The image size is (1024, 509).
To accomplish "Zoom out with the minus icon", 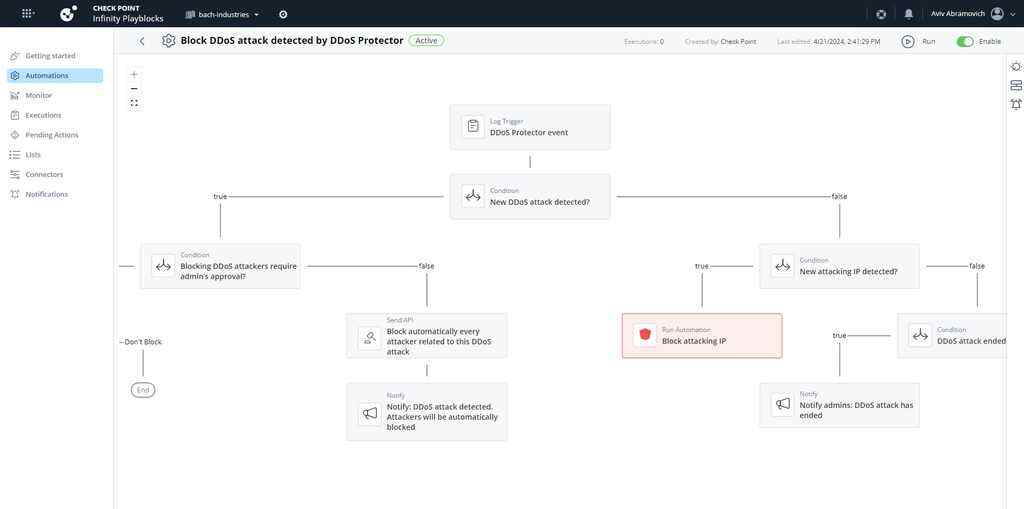I will 134,88.
